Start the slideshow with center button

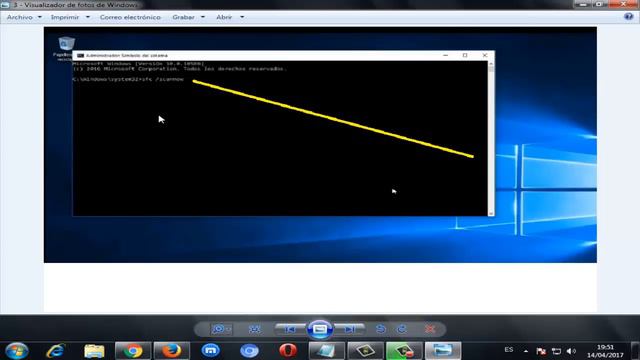click(320, 329)
